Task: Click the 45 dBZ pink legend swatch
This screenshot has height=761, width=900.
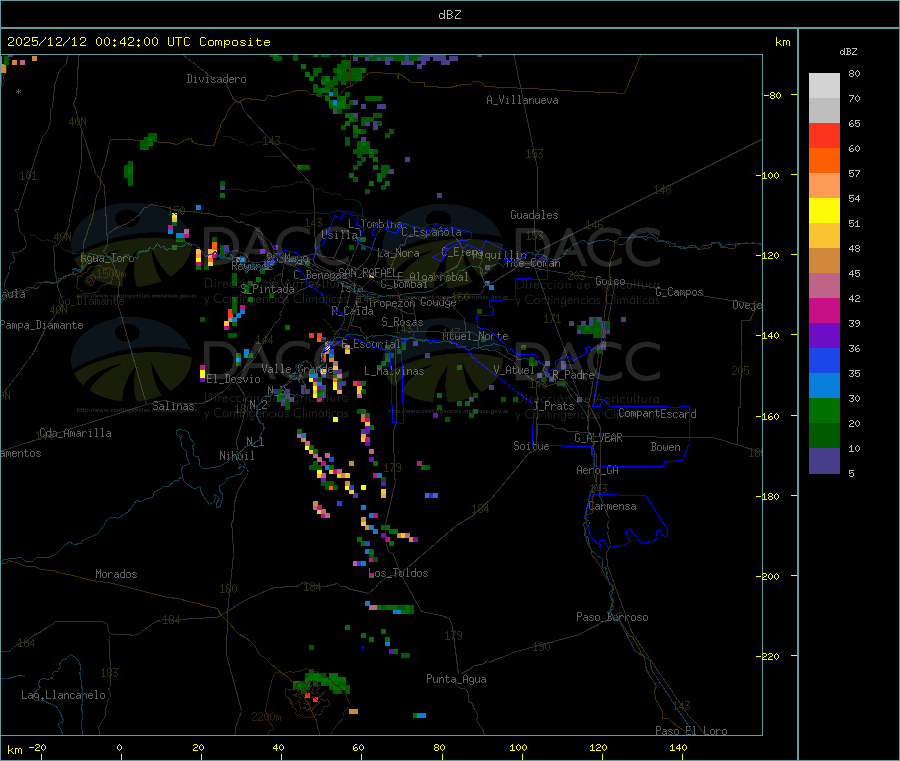Action: point(824,286)
